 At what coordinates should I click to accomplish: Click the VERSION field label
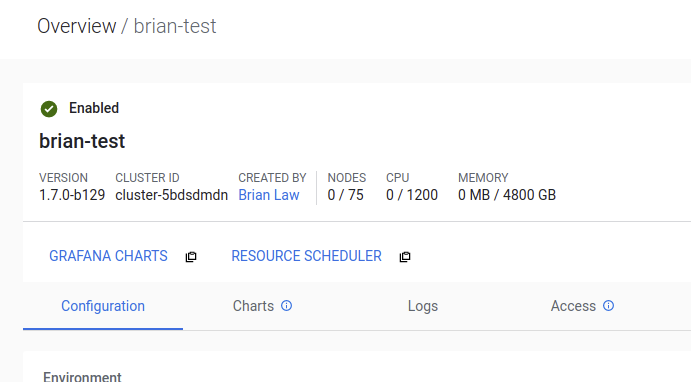pyautogui.click(x=63, y=178)
